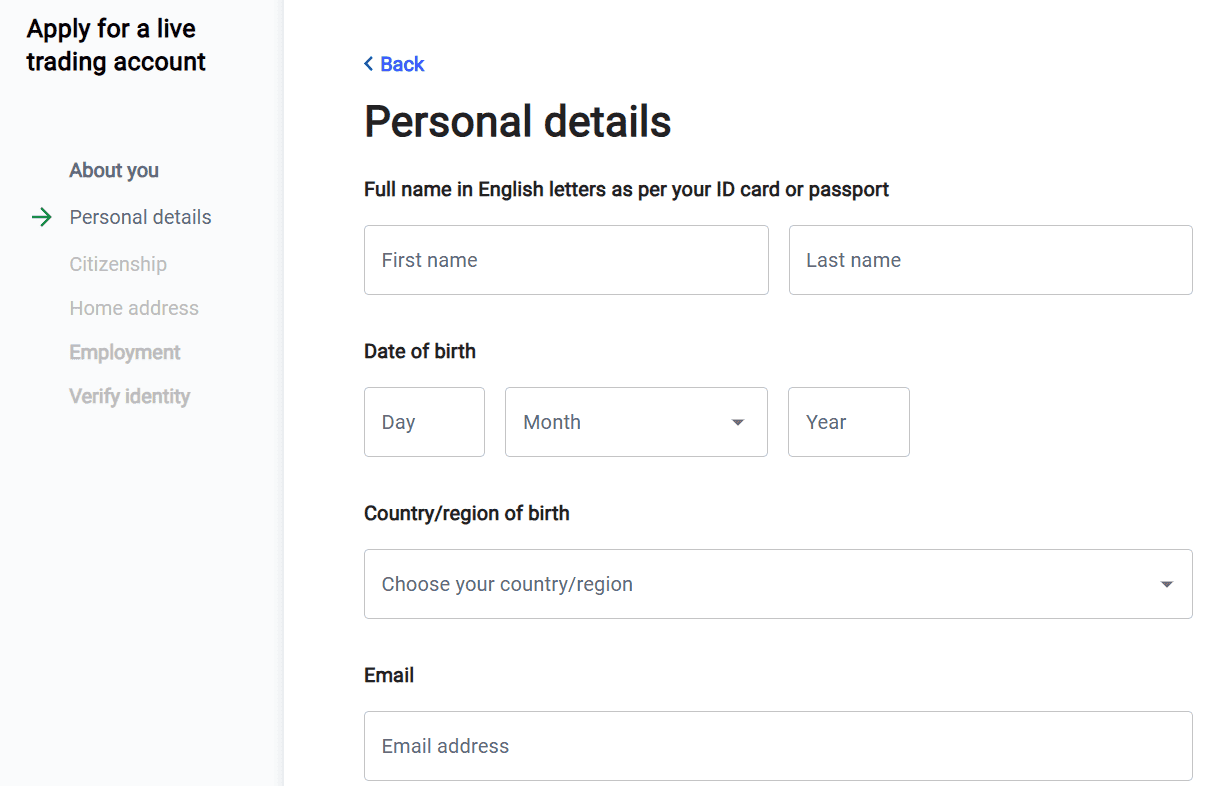
Task: Open the Month dropdown
Action: (636, 422)
